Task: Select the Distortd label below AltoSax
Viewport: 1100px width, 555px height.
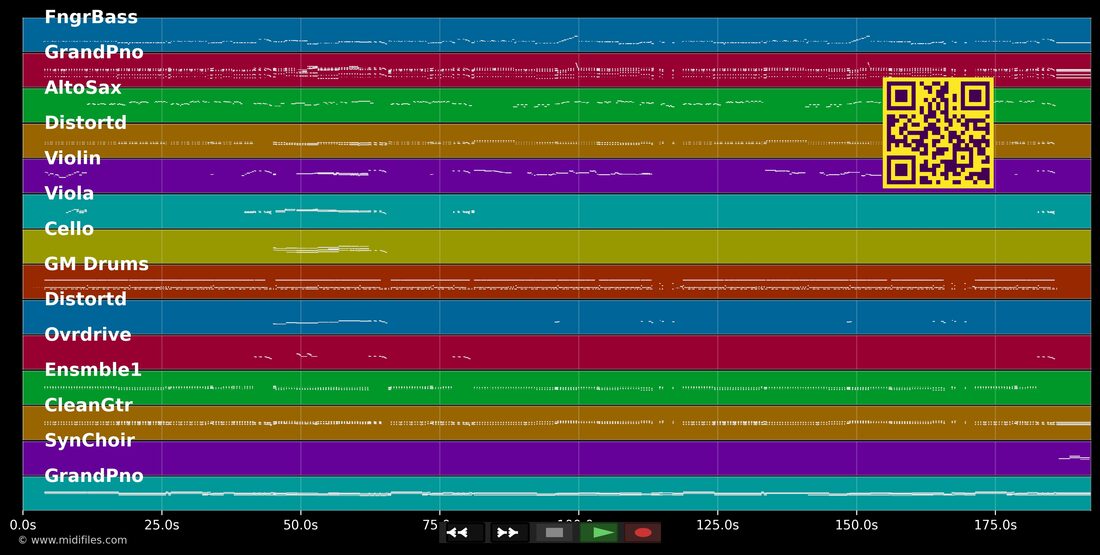Action: coord(86,123)
